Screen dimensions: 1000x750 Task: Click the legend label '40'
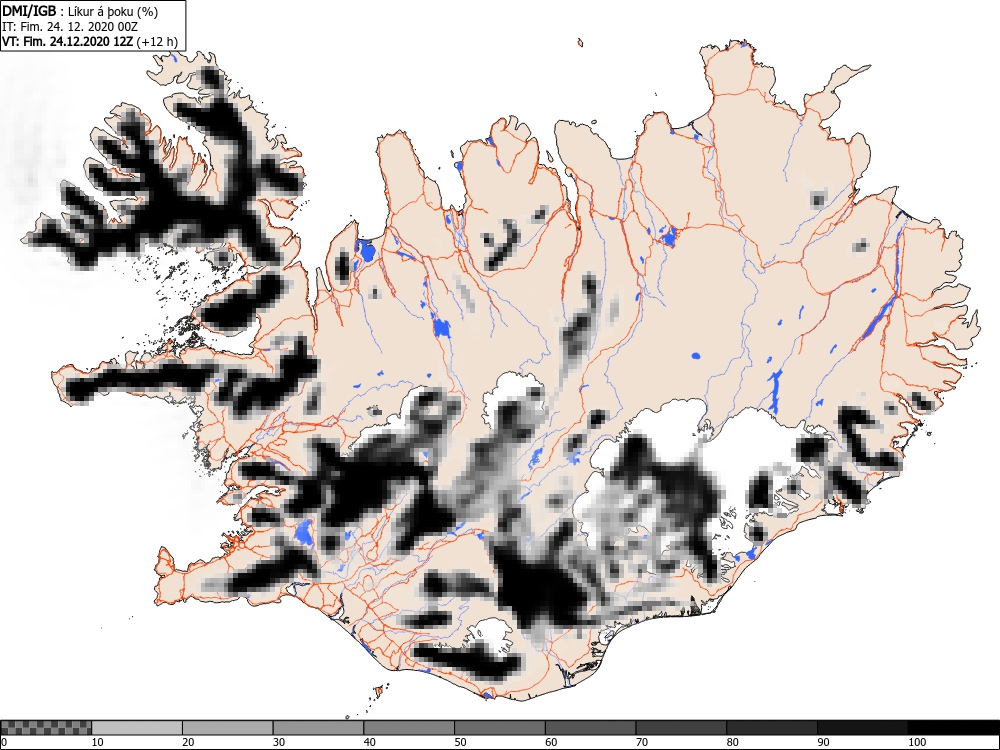369,742
